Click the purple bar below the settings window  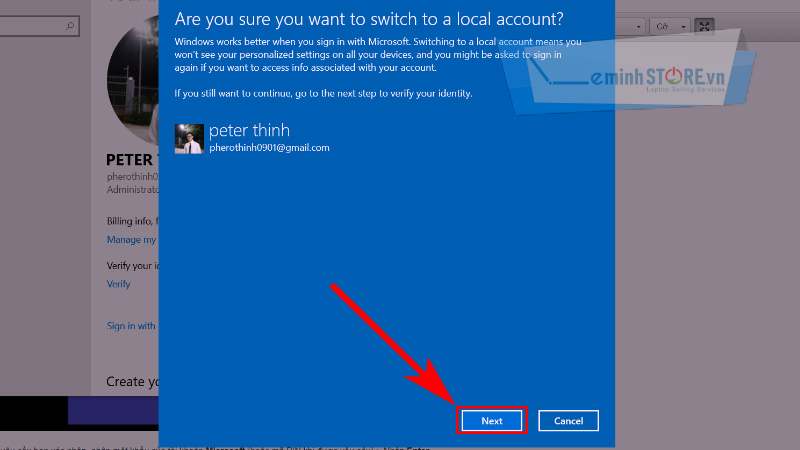112,410
